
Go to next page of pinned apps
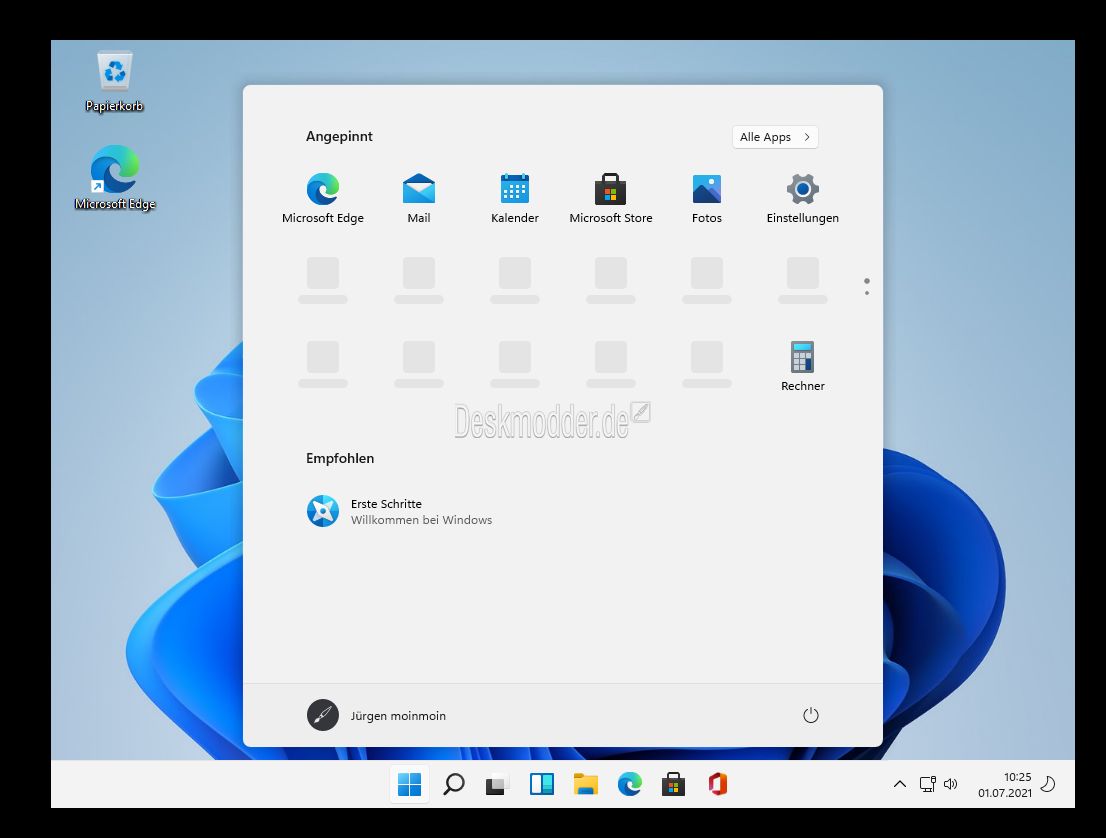tap(867, 293)
